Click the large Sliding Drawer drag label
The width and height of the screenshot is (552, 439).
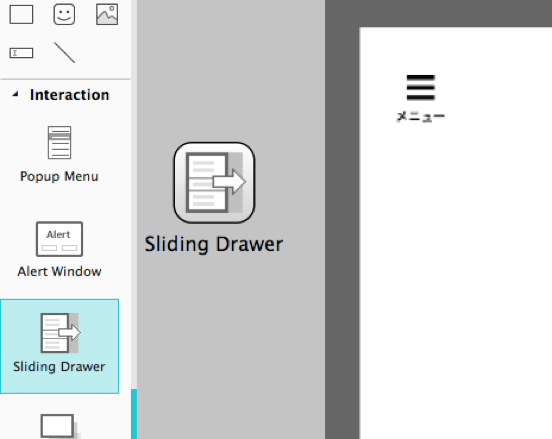coord(214,244)
